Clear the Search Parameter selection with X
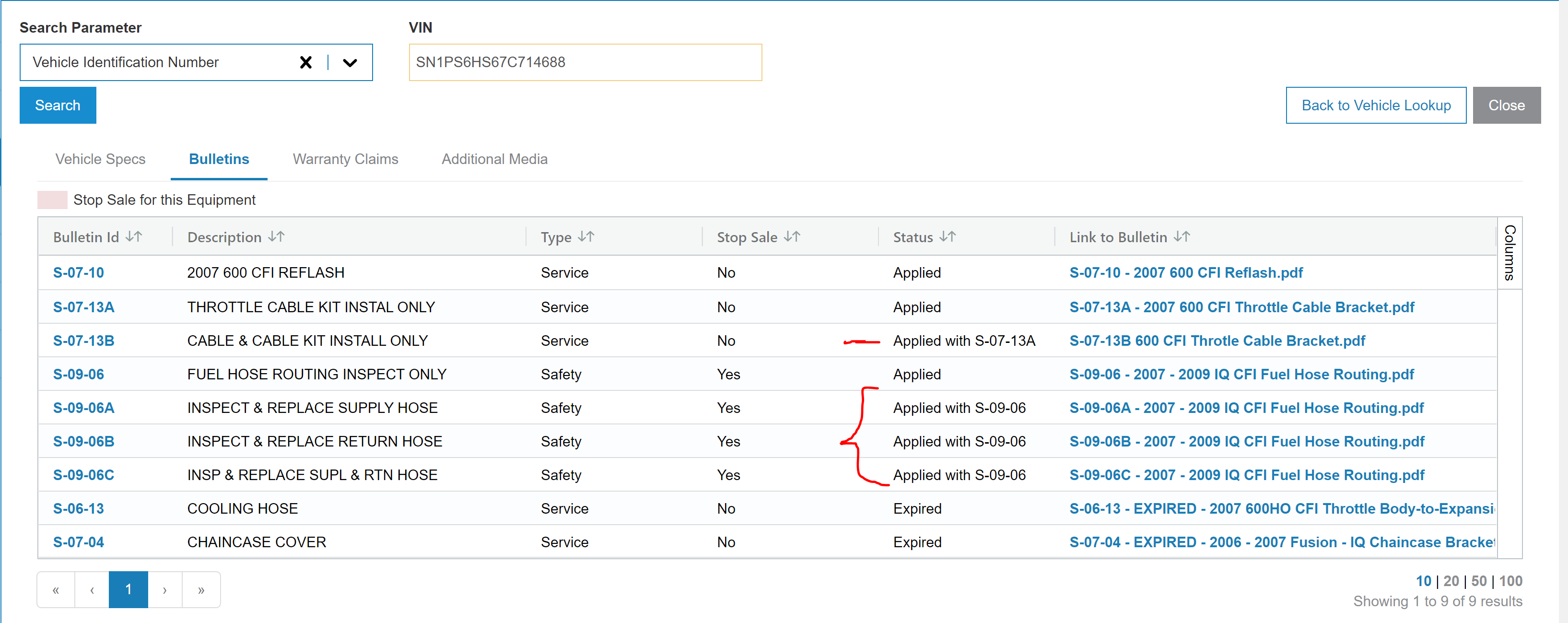The width and height of the screenshot is (1568, 623). pos(305,62)
